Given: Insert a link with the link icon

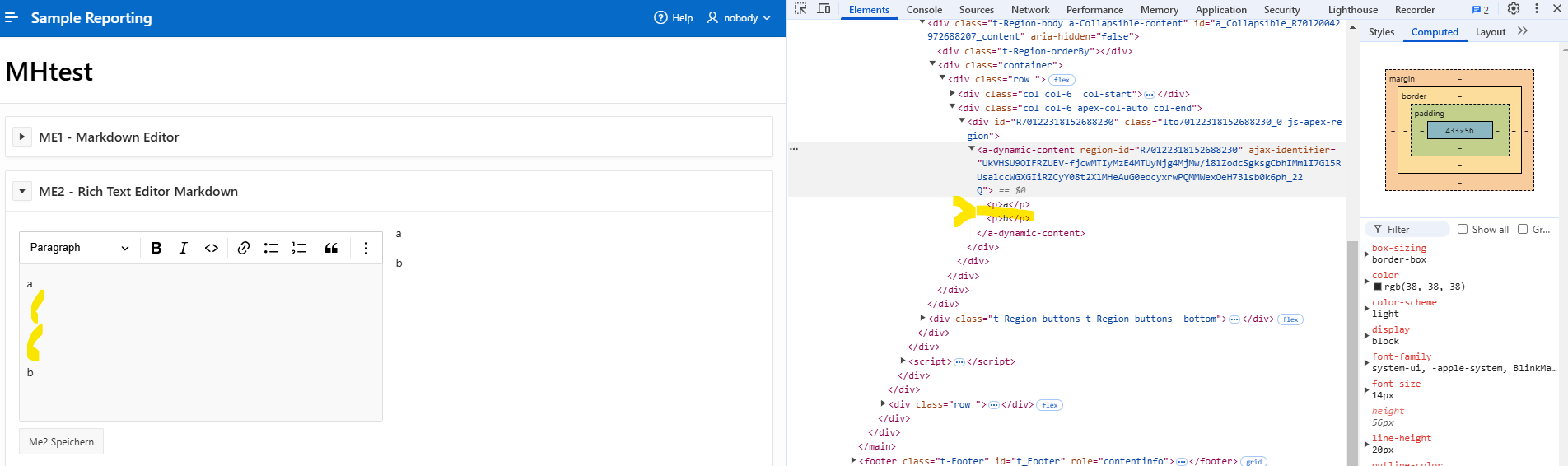Looking at the screenshot, I should click(x=244, y=248).
